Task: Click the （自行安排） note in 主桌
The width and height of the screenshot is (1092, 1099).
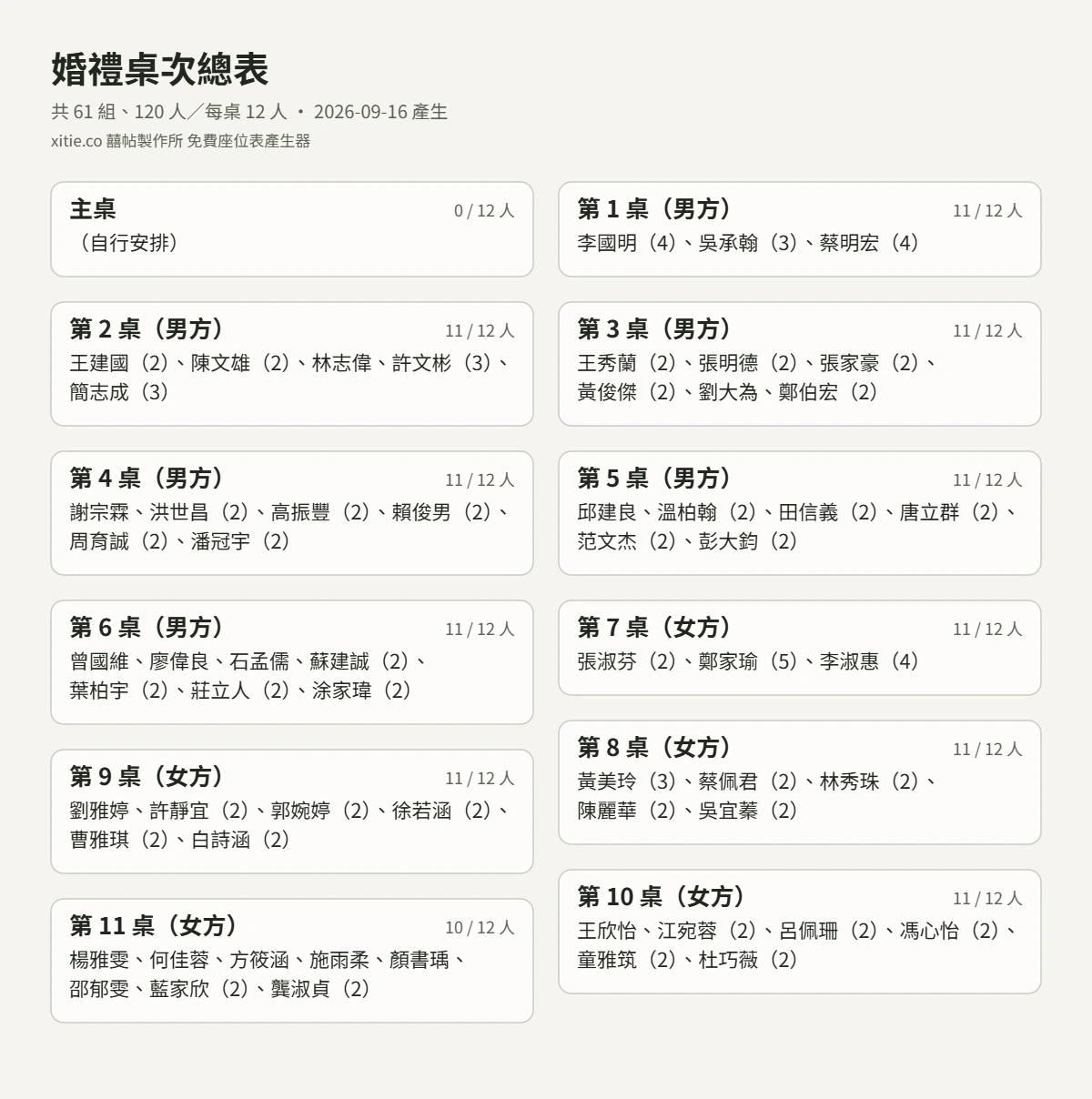Action: click(x=128, y=243)
